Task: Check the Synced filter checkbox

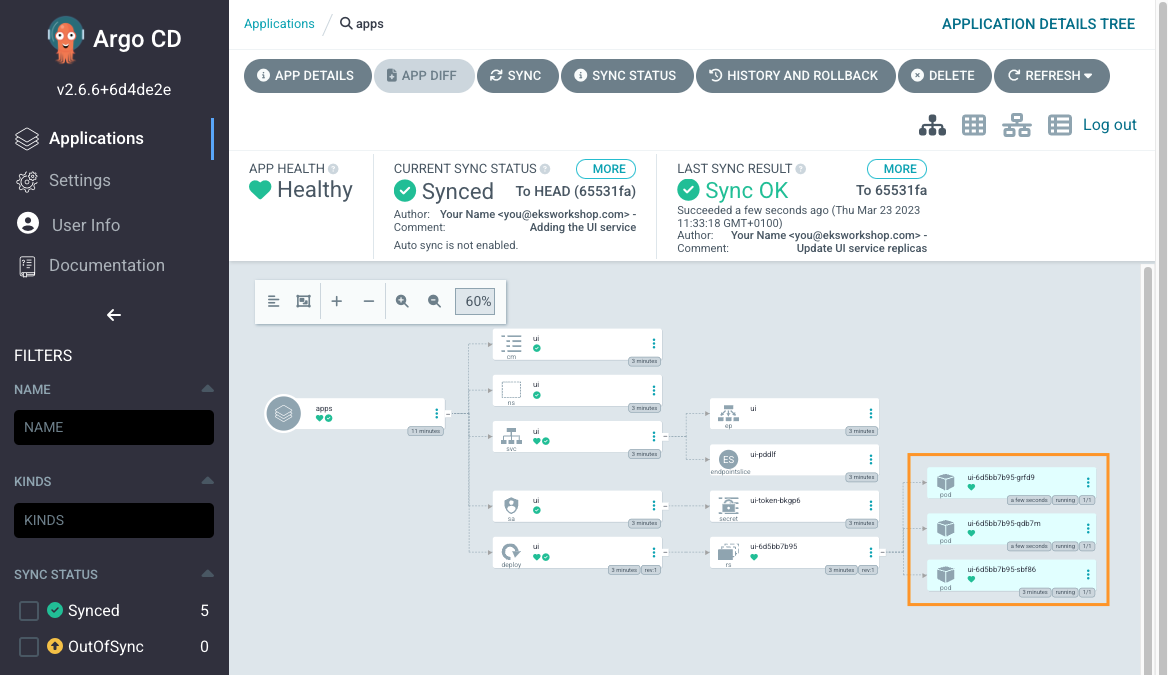Action: [x=29, y=611]
